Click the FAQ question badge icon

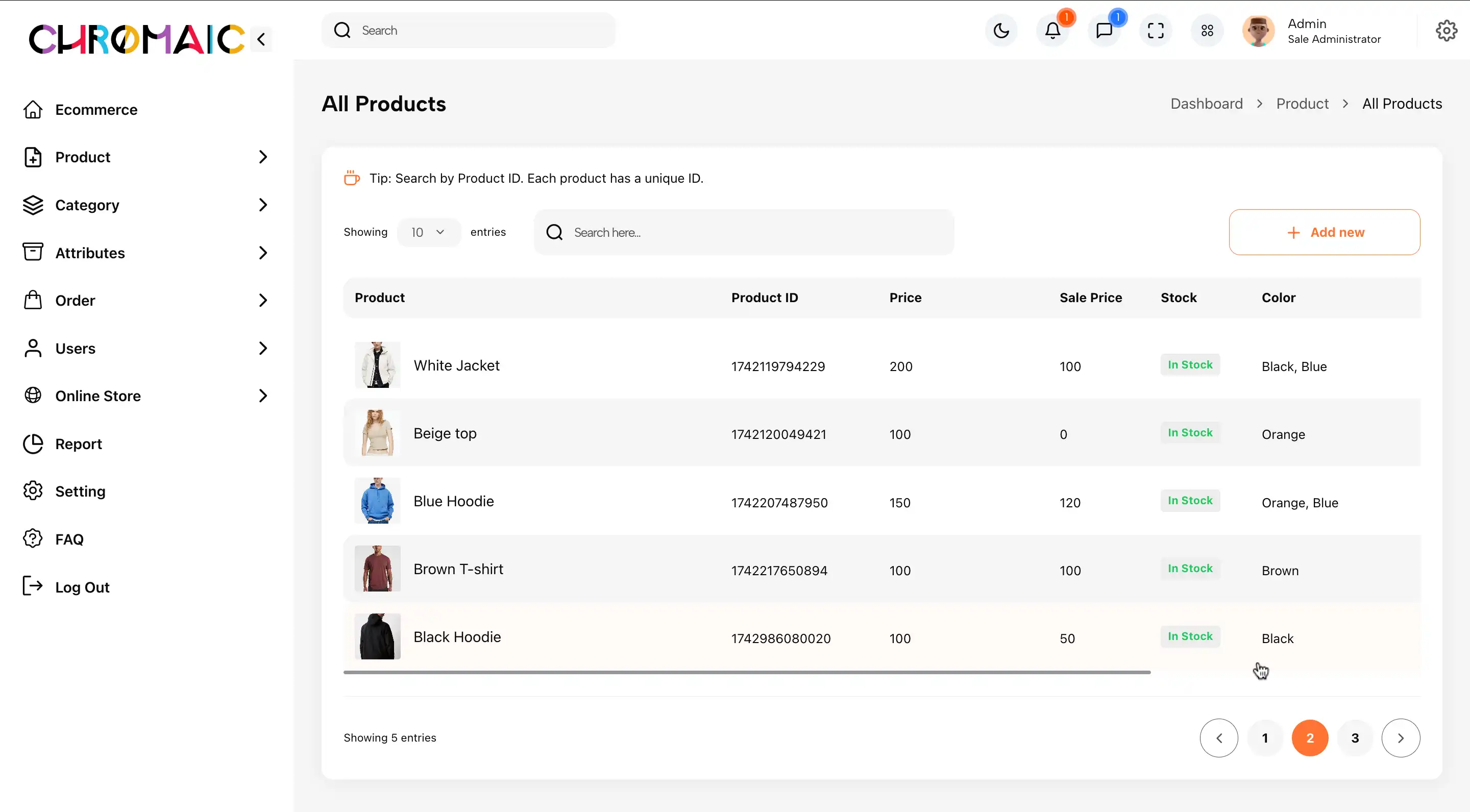pos(33,538)
